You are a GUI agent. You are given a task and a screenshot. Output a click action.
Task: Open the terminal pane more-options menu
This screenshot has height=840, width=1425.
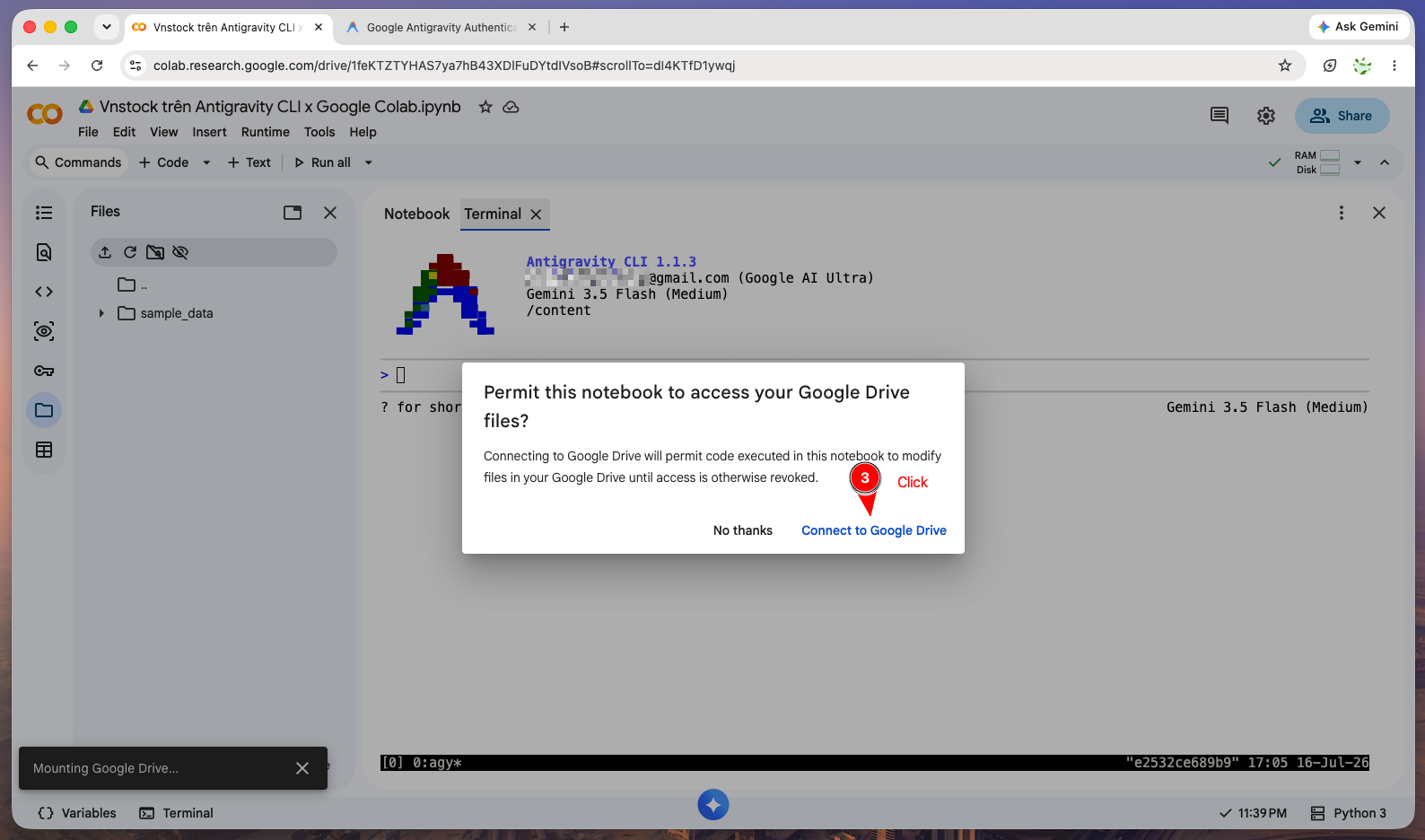[1342, 213]
